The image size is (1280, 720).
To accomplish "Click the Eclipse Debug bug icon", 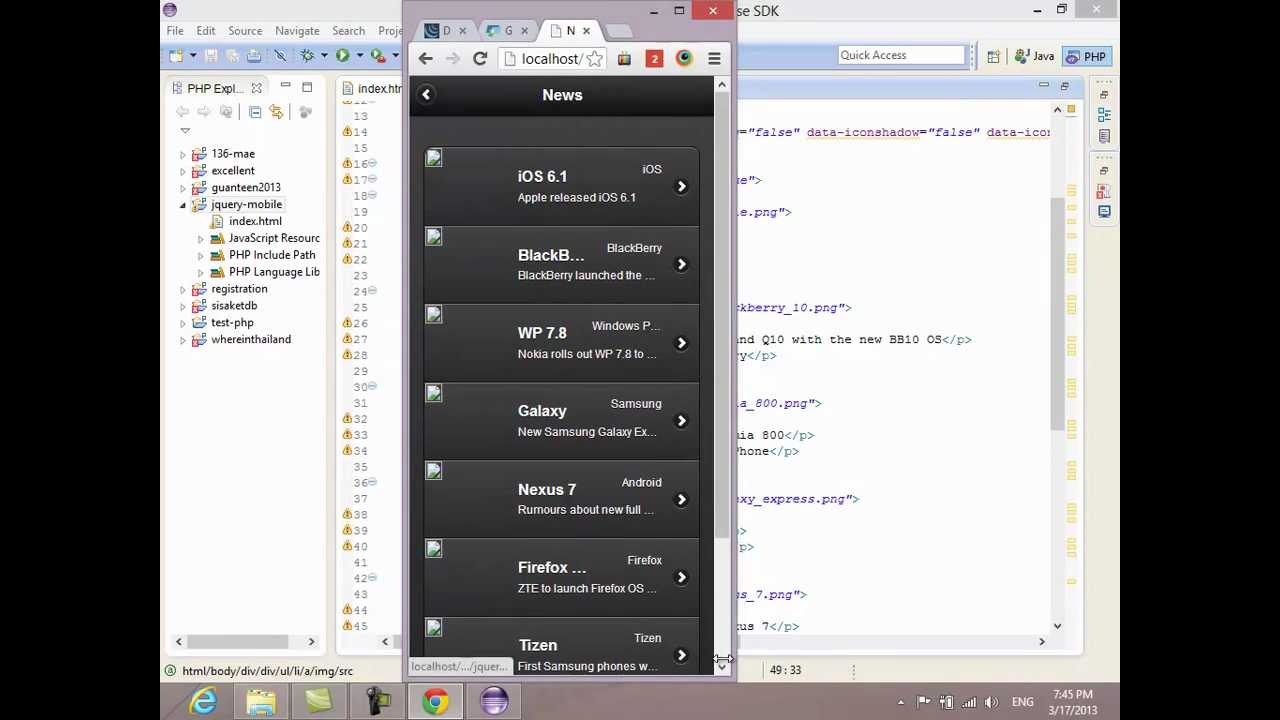I will point(307,56).
